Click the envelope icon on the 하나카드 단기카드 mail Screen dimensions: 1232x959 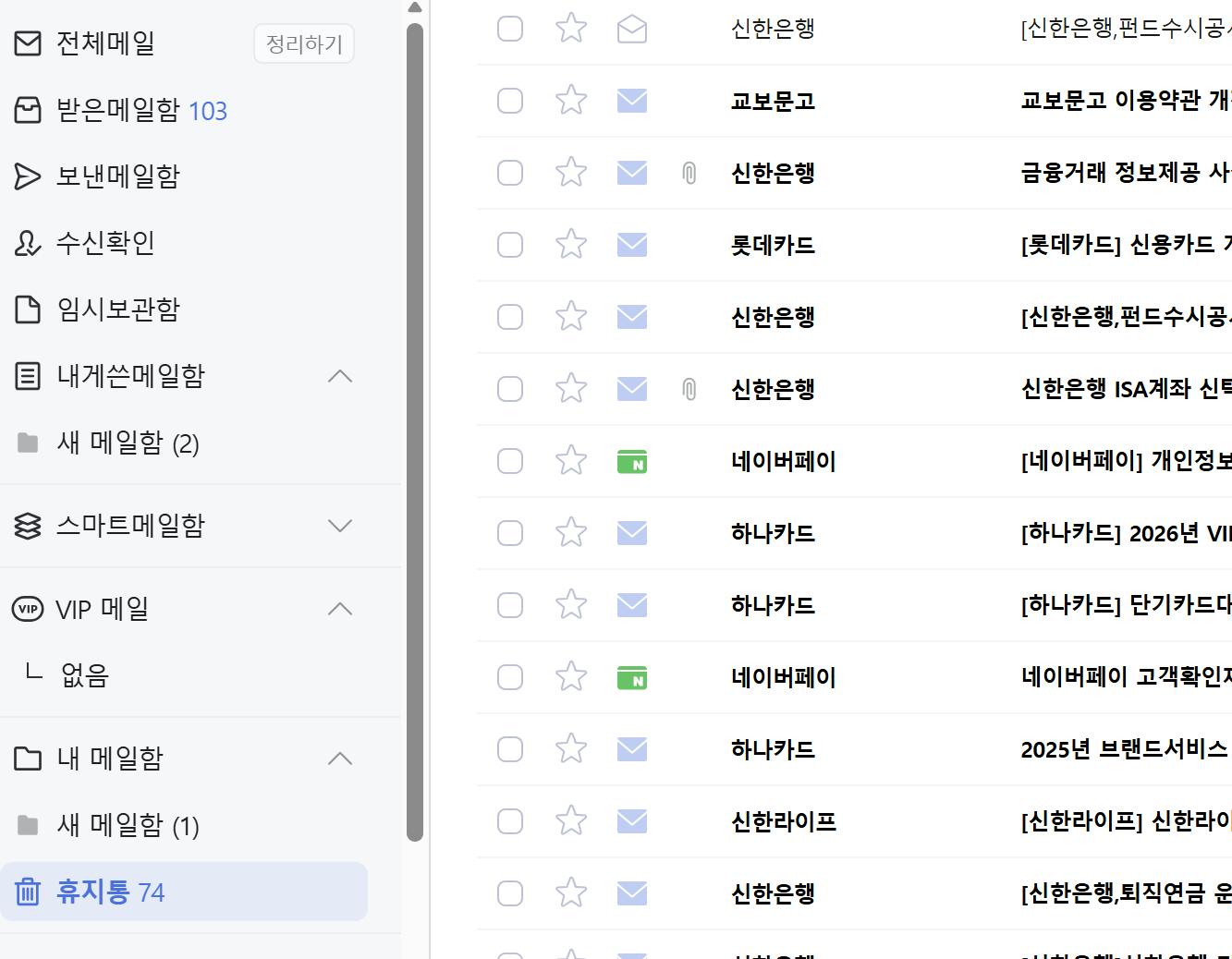632,605
